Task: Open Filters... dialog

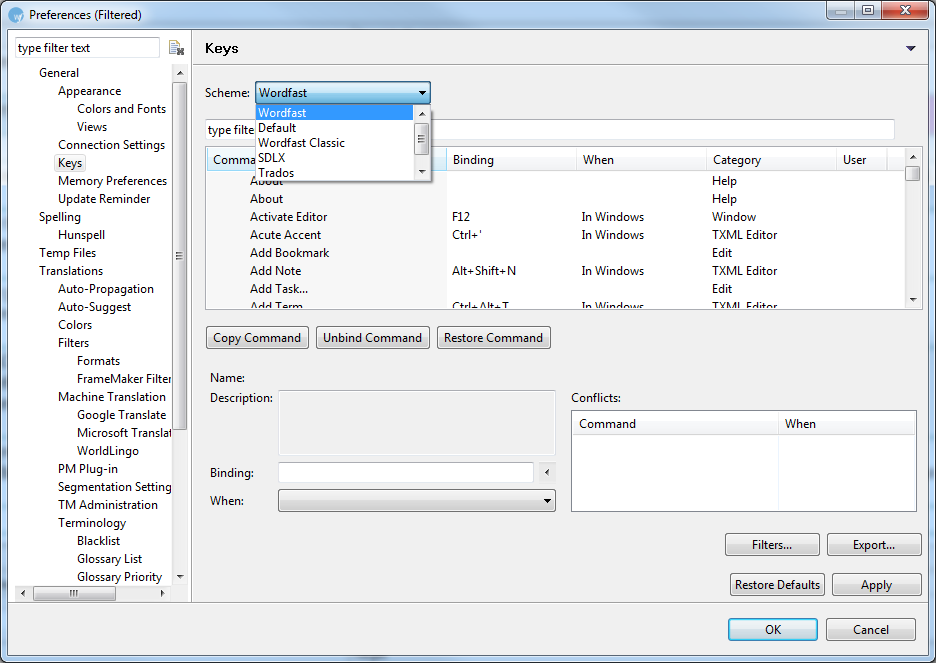Action: click(772, 545)
